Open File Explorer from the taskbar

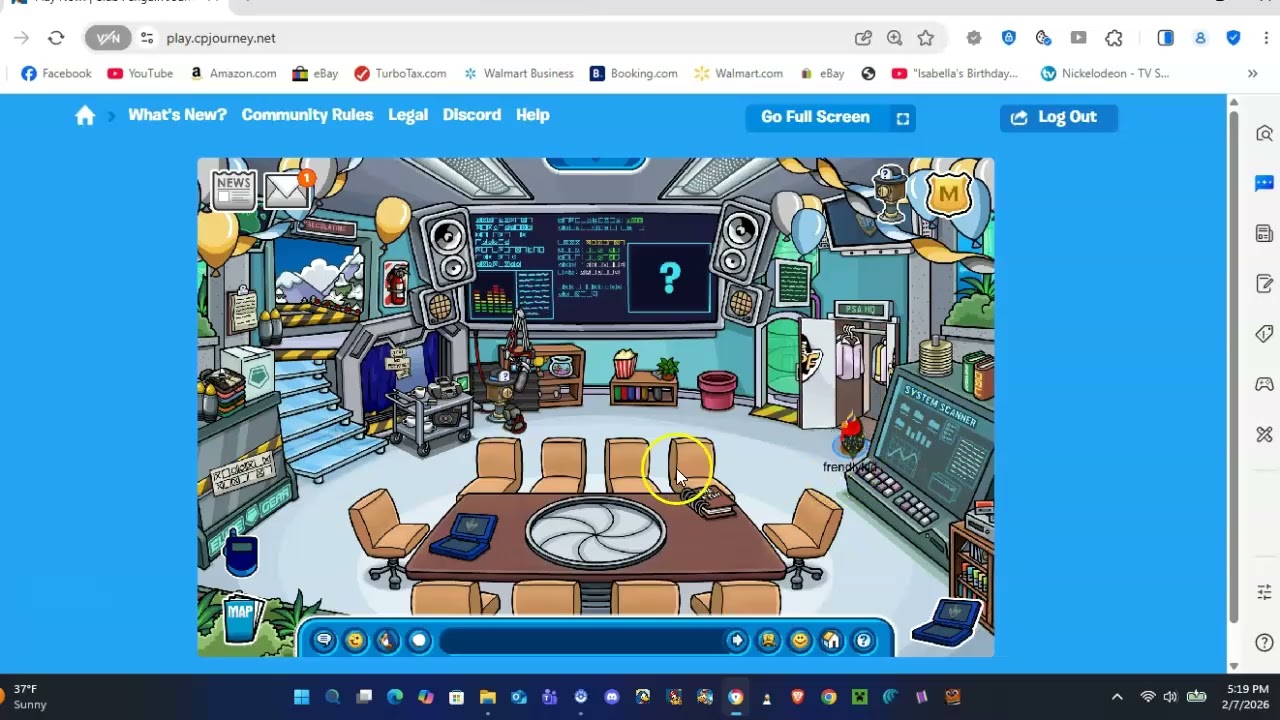(x=487, y=697)
